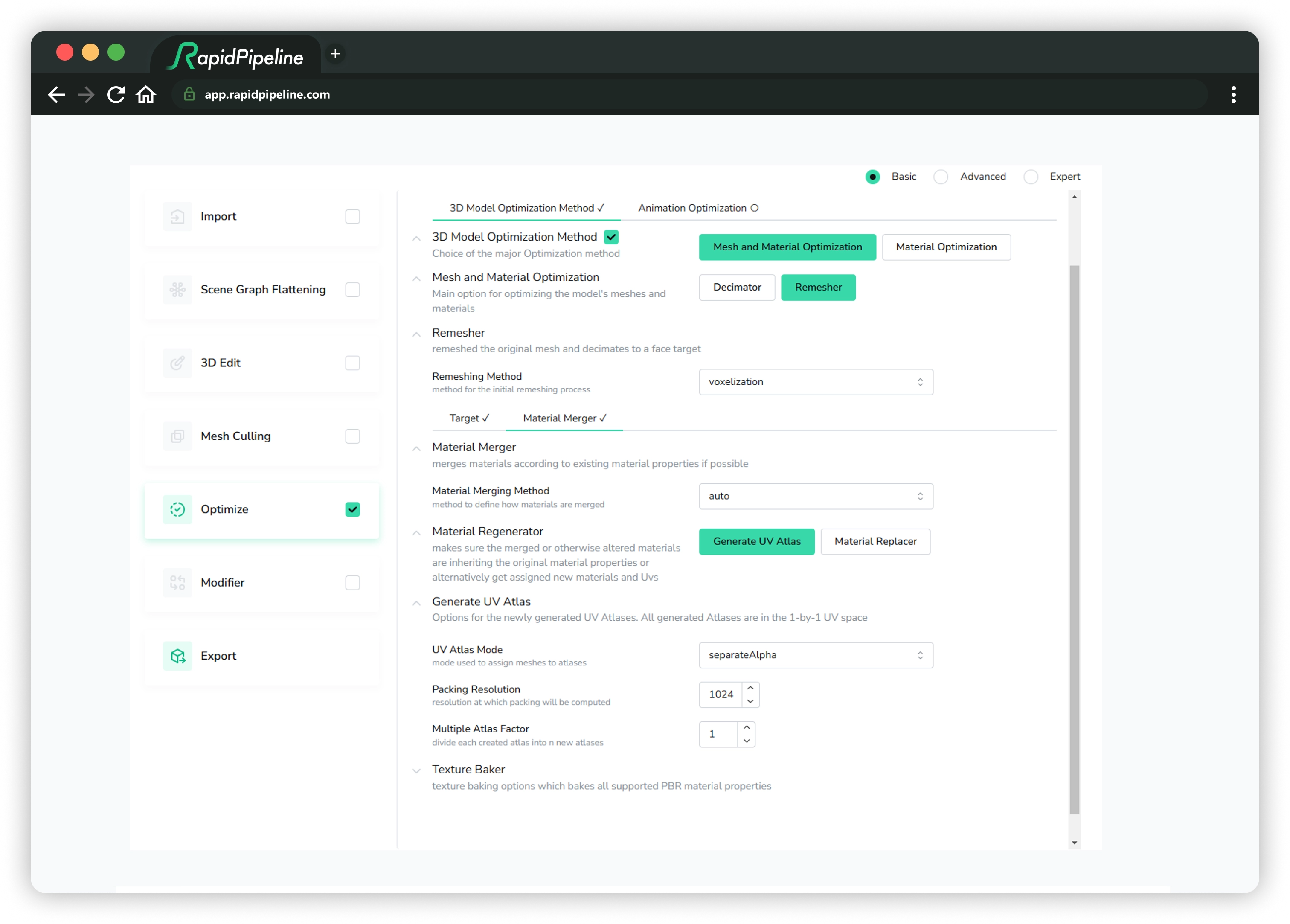This screenshot has height=924, width=1290.
Task: Decrease the Packing Resolution value
Action: pyautogui.click(x=751, y=702)
